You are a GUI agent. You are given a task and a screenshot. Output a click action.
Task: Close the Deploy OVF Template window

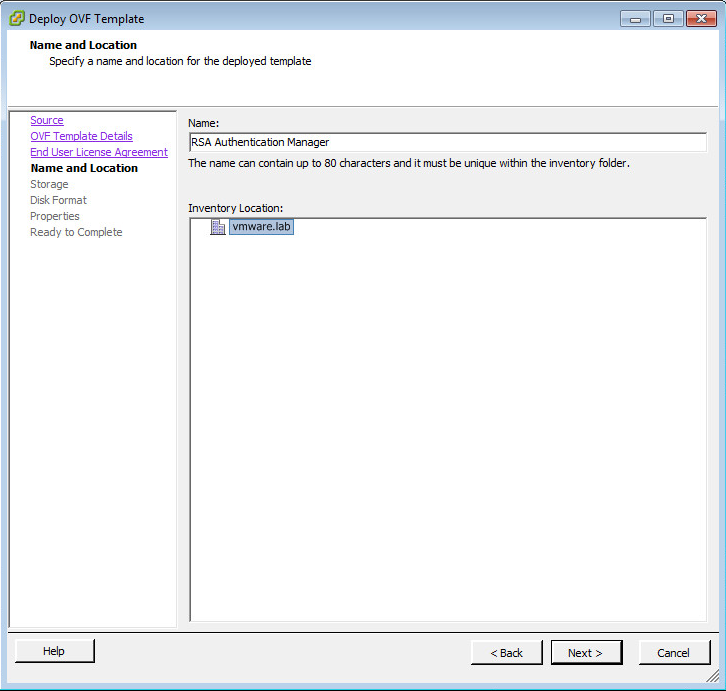(701, 19)
